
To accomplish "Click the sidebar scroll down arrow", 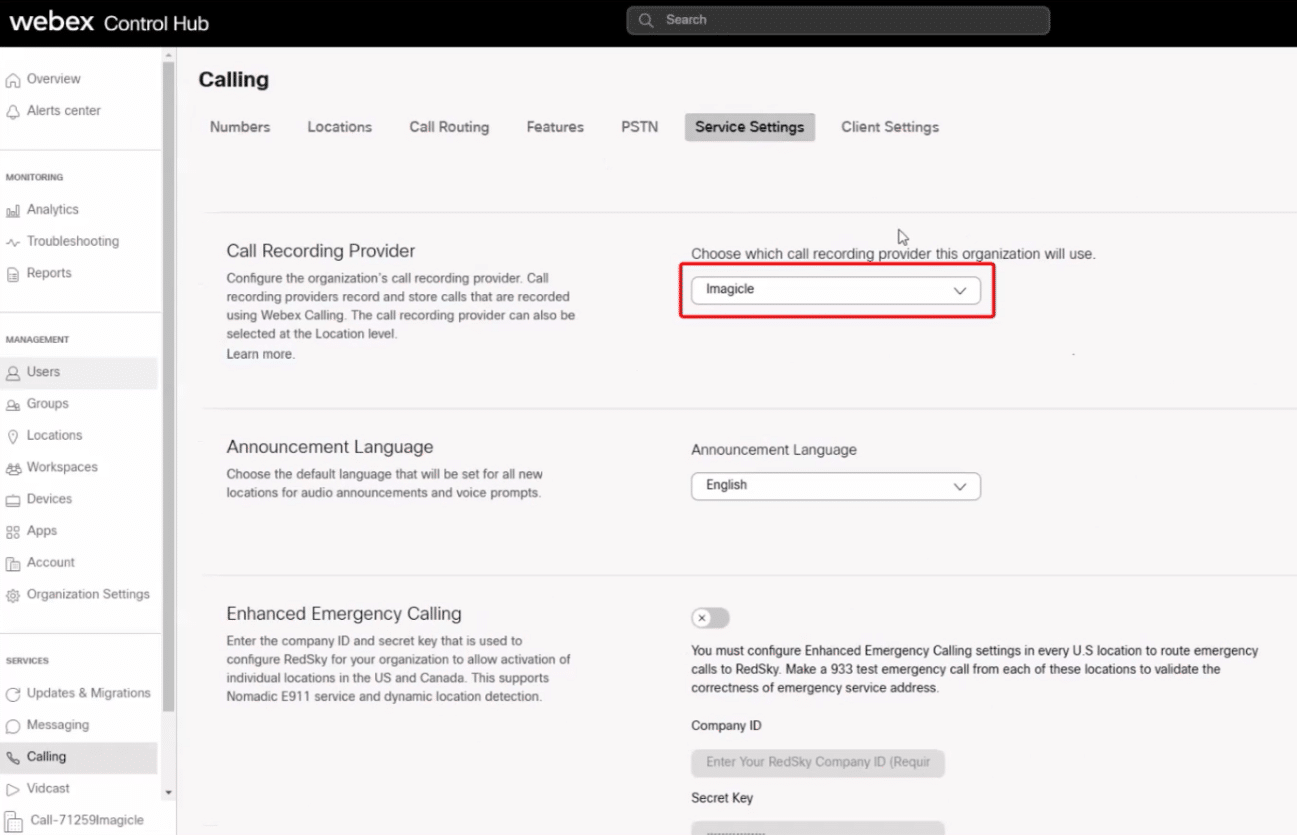I will [168, 792].
